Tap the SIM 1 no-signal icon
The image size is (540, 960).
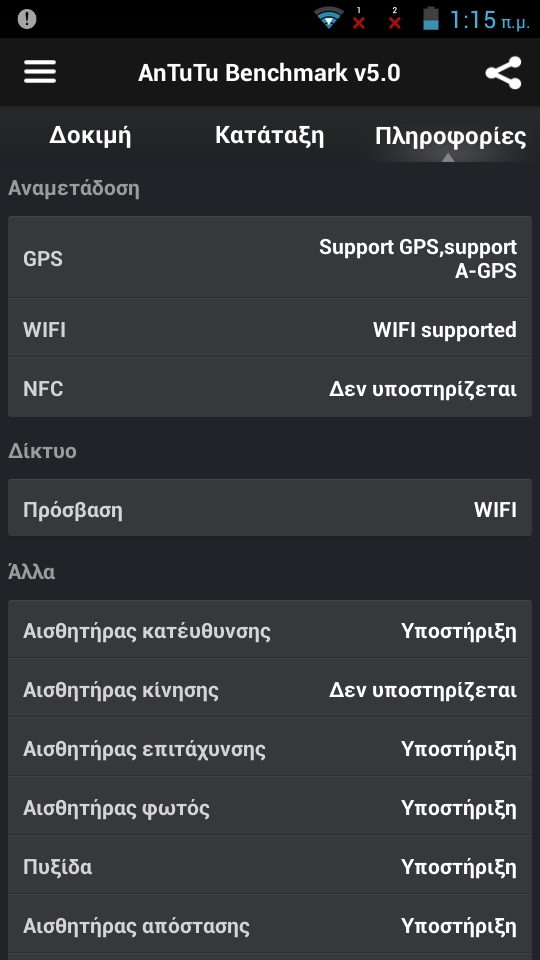point(359,18)
